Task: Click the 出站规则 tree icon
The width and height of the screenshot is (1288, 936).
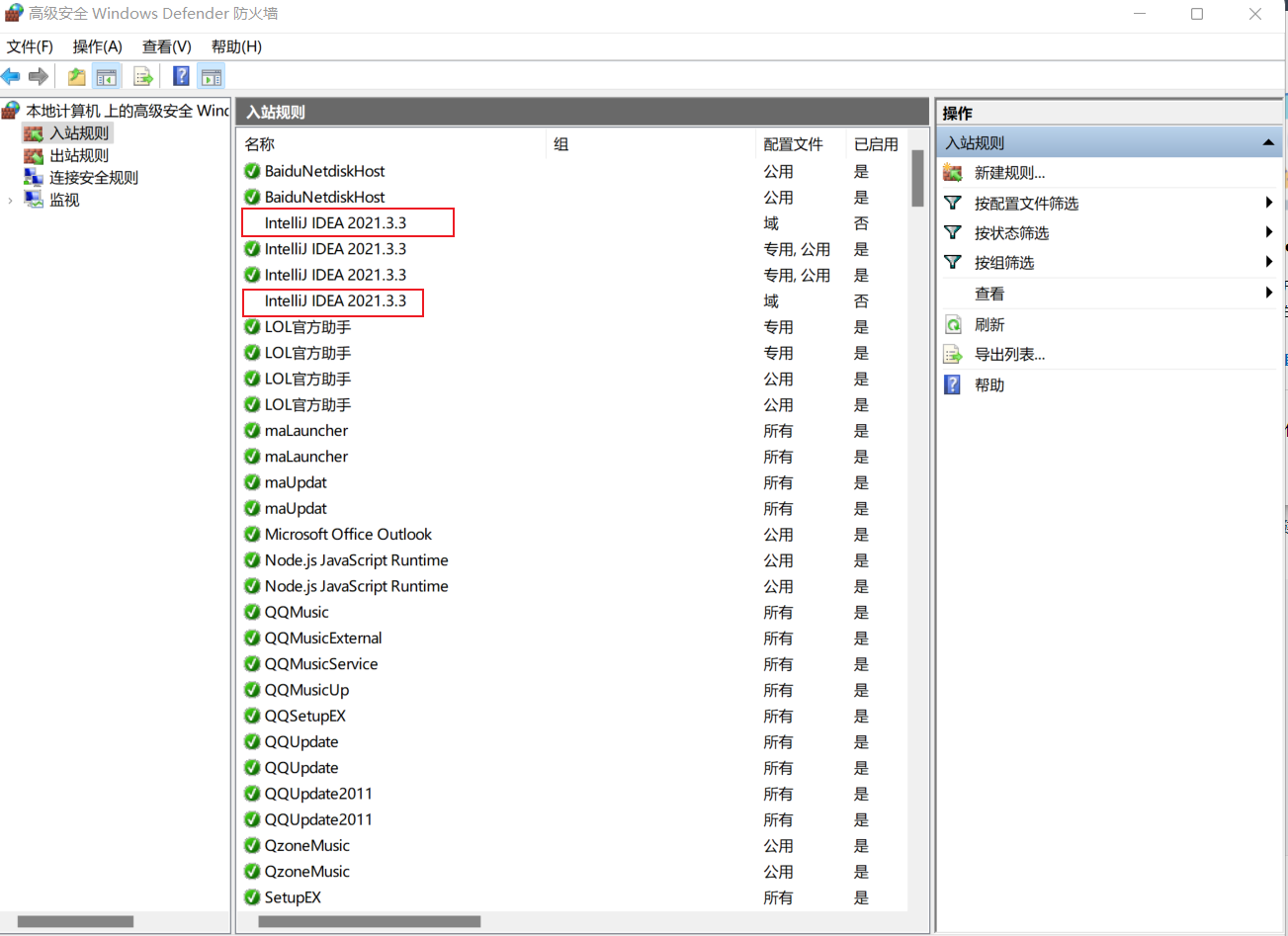Action: pyautogui.click(x=34, y=155)
